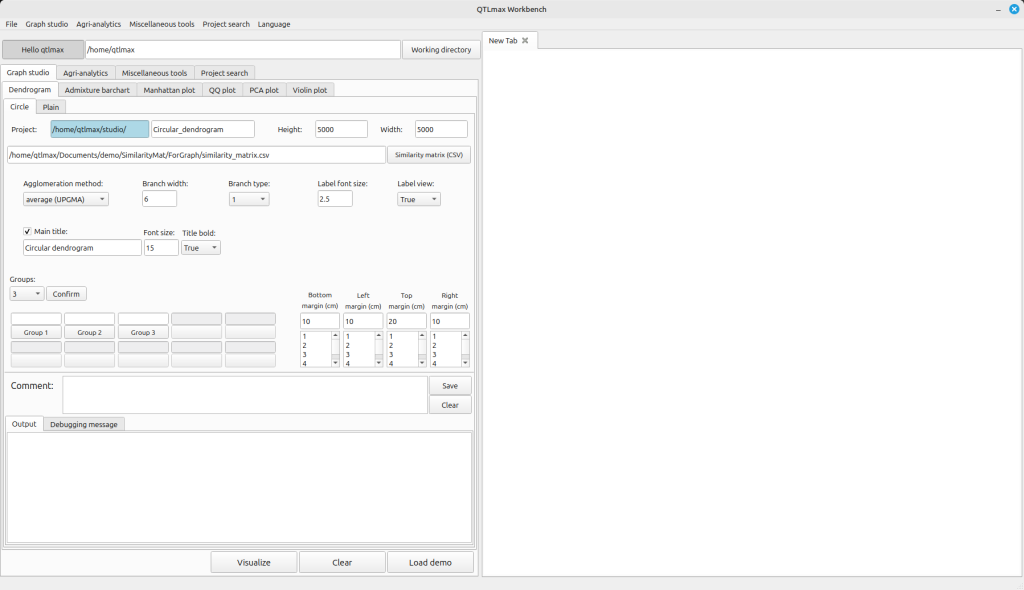Select the Plain dendrogram tab
This screenshot has width=1024, height=590.
click(51, 107)
